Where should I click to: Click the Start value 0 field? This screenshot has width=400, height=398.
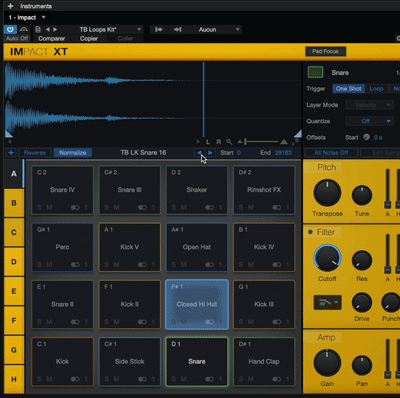239,153
